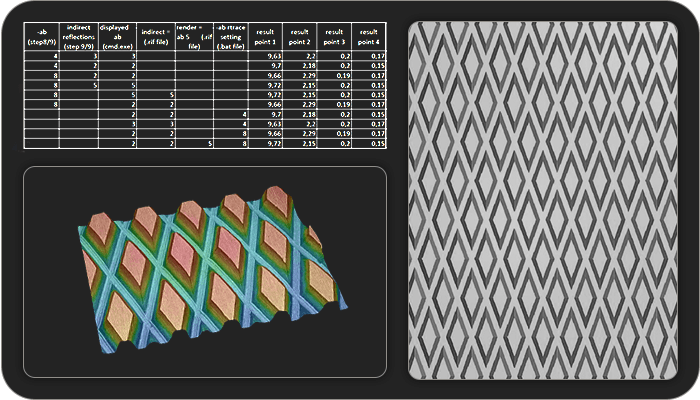Viewport: 700px width, 400px height.
Task: Click the 'displayed ab (cmd.exe)' column header
Action: (x=117, y=37)
